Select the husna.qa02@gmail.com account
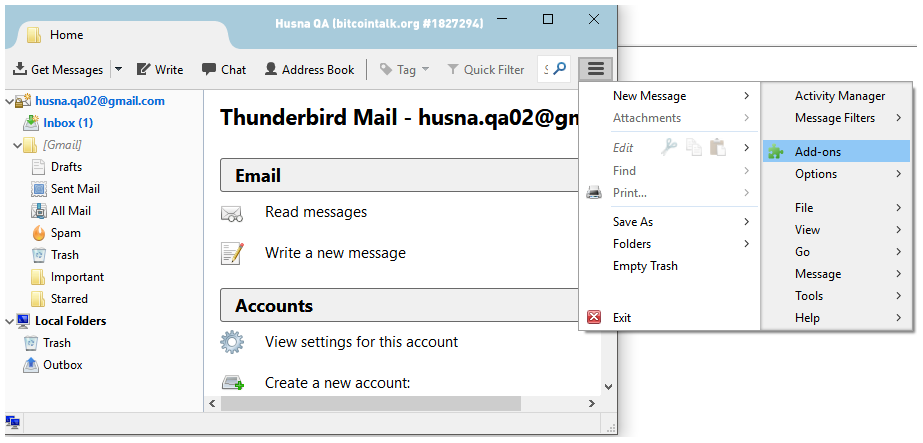 pos(99,101)
